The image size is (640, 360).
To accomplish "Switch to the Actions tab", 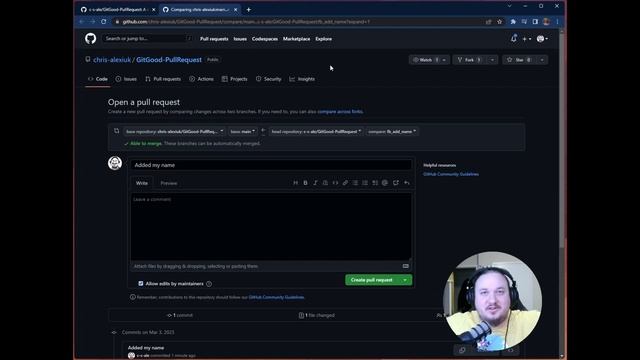I will 201,79.
